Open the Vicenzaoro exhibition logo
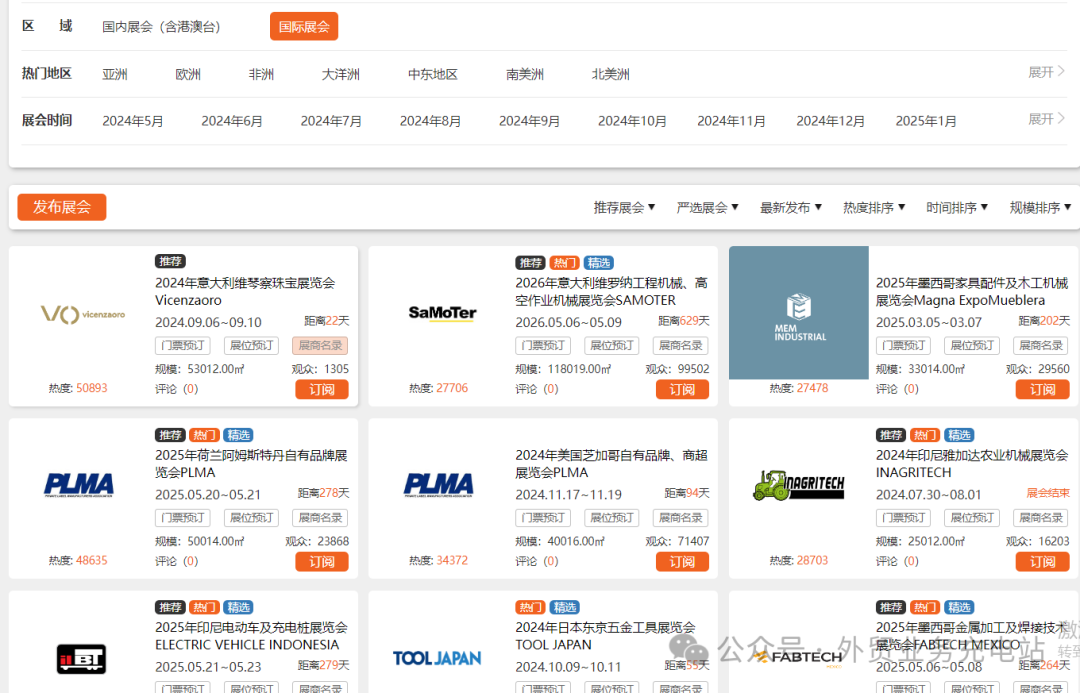Screen dimensions: 1080x693 click(x=83, y=314)
